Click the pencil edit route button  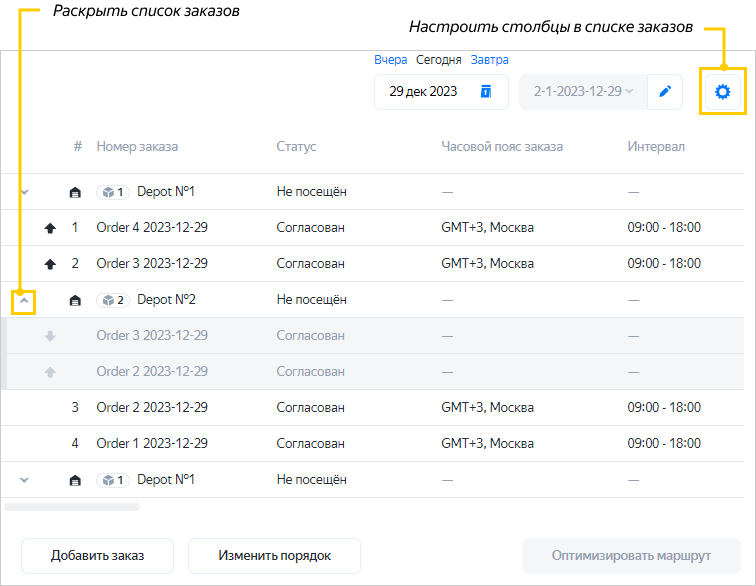[665, 92]
